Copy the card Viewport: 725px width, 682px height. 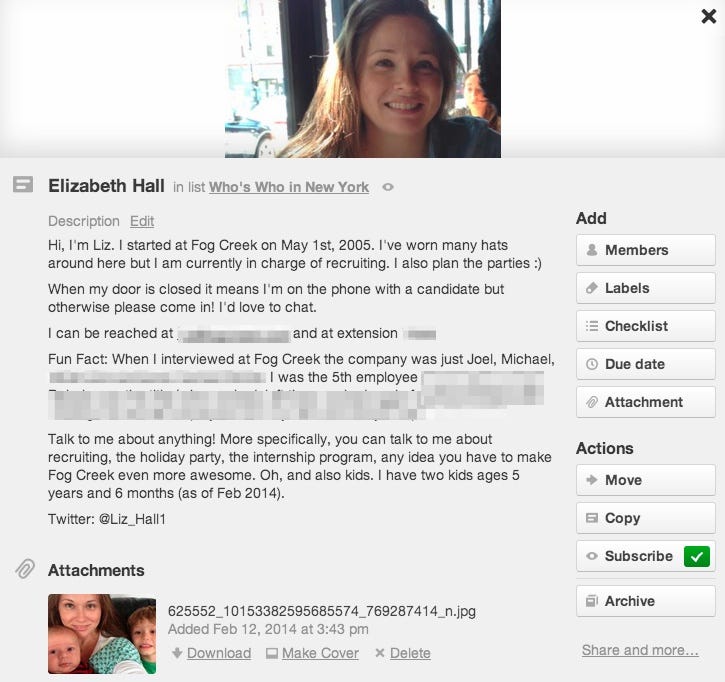pos(645,518)
